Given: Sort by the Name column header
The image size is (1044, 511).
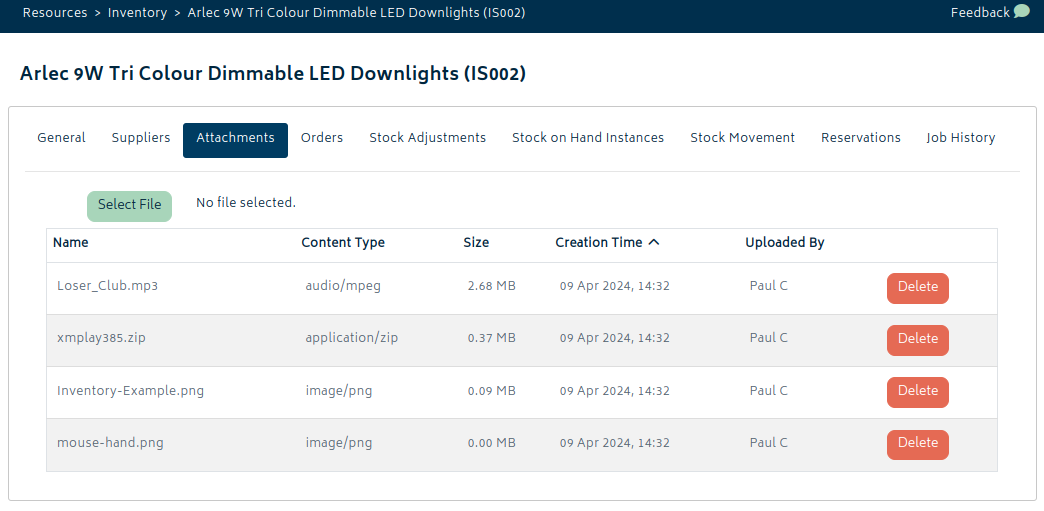Looking at the screenshot, I should point(71,243).
